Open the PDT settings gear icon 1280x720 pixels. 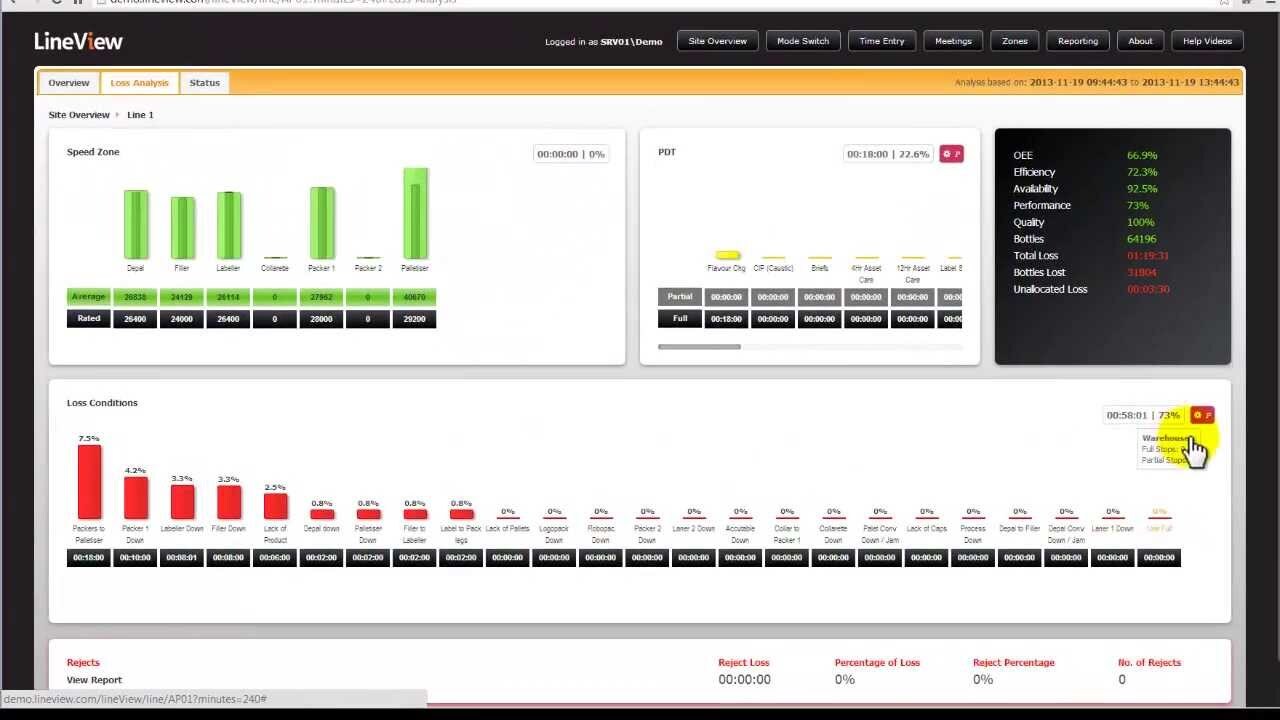946,153
